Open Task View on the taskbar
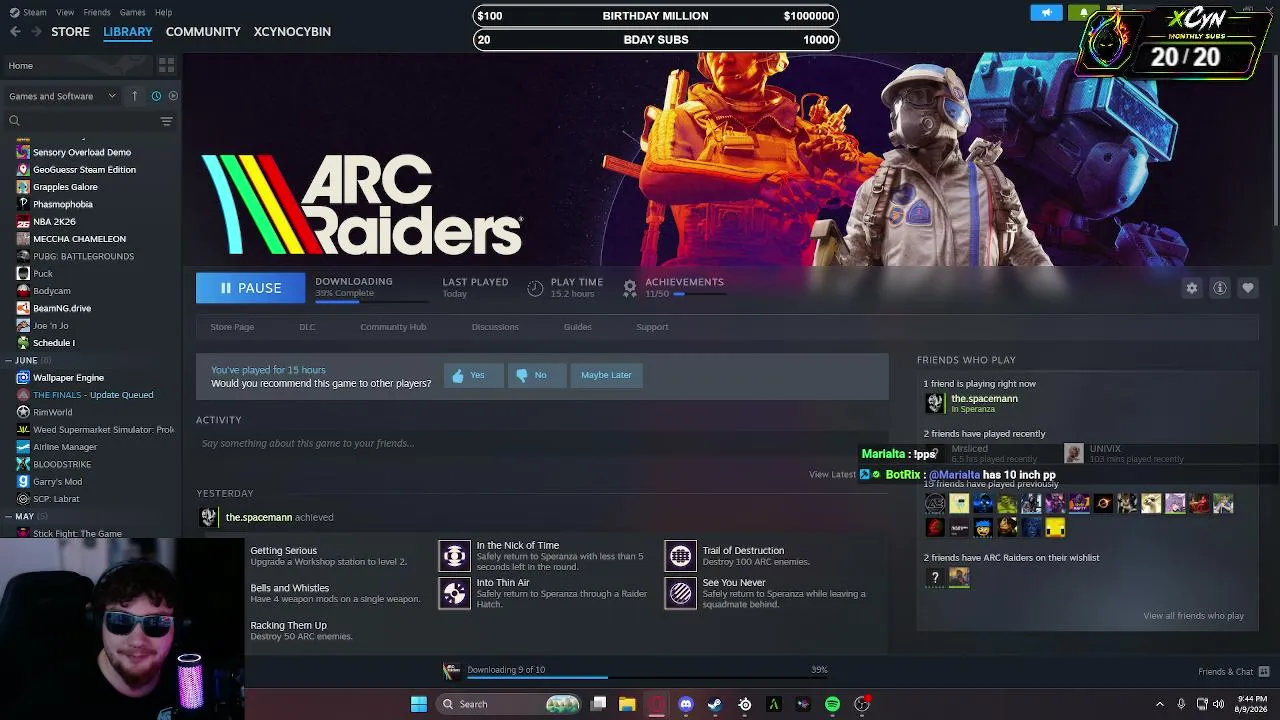 (598, 704)
